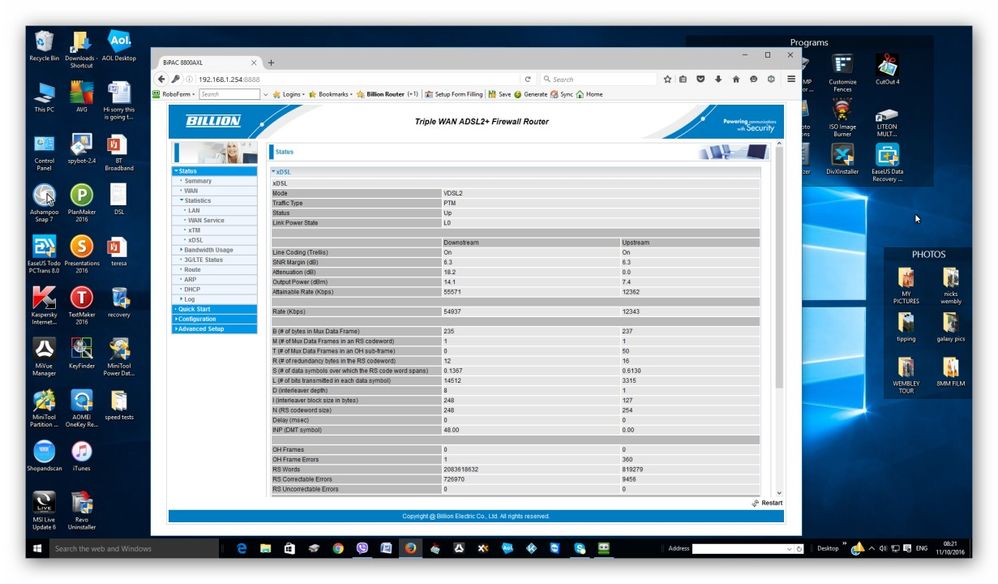Select PlanMaker 2016 desktop icon
Viewport: 998px width, 584px height.
pos(81,202)
